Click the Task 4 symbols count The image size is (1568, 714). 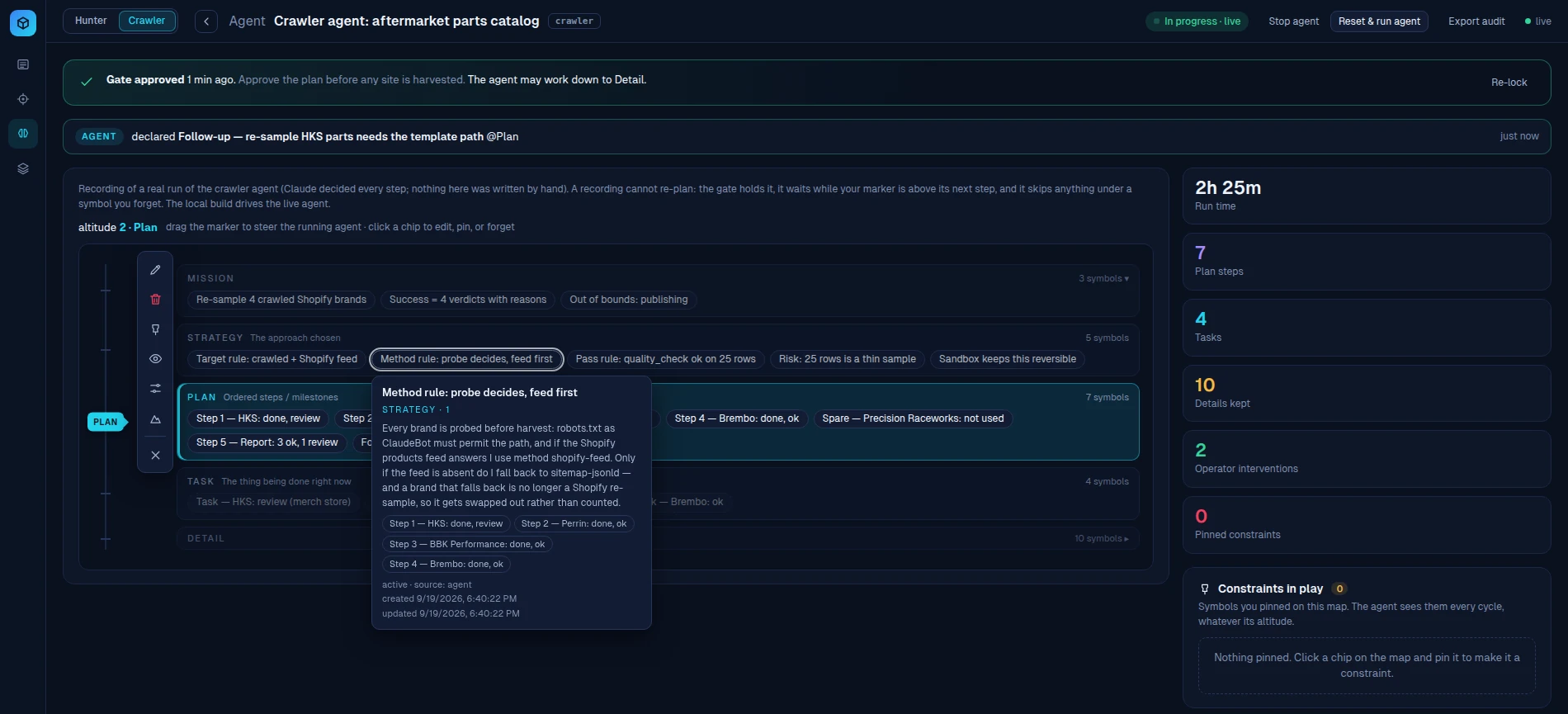point(1107,481)
